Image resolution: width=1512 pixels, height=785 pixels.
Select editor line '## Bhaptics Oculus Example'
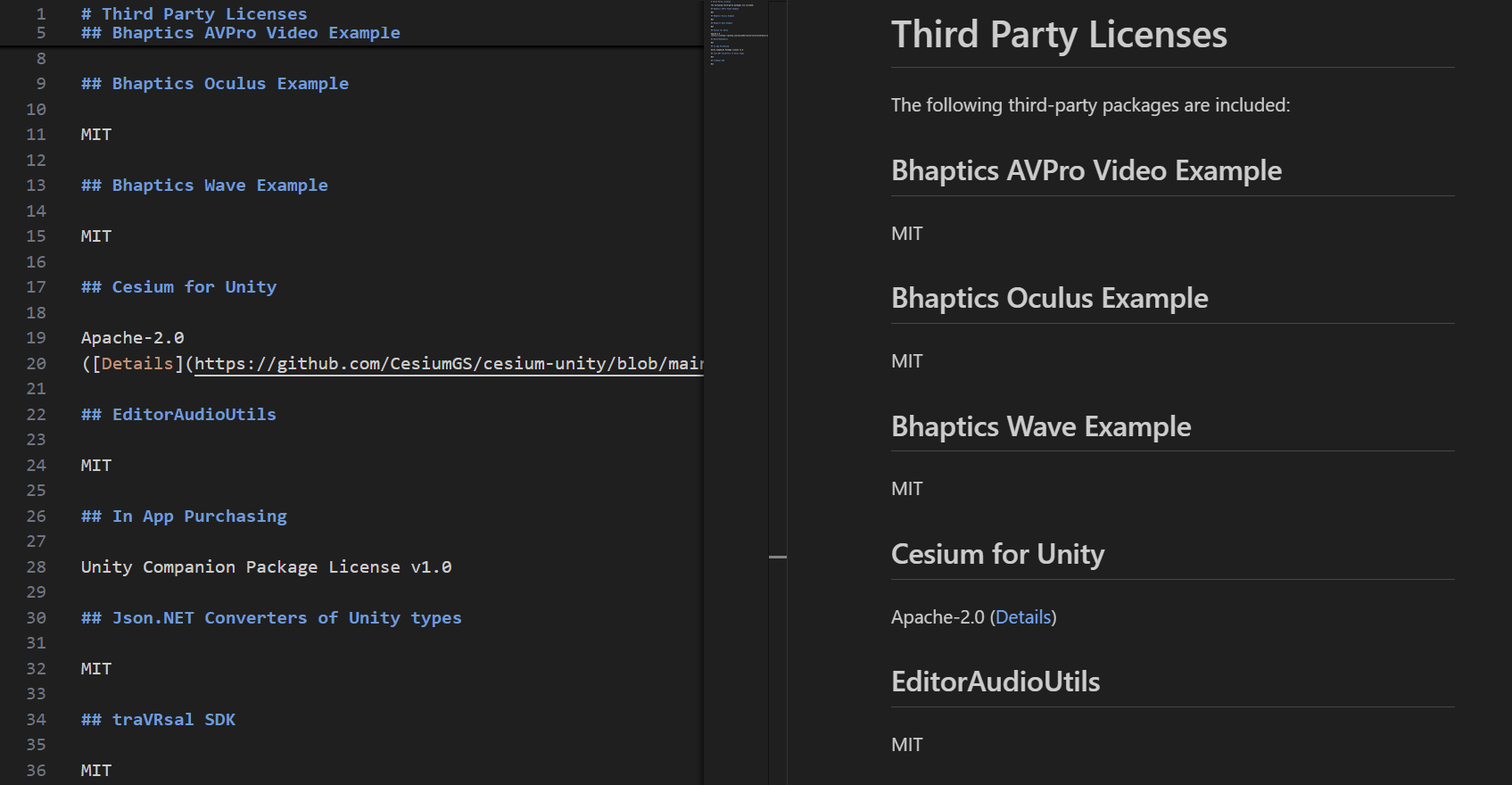(215, 84)
